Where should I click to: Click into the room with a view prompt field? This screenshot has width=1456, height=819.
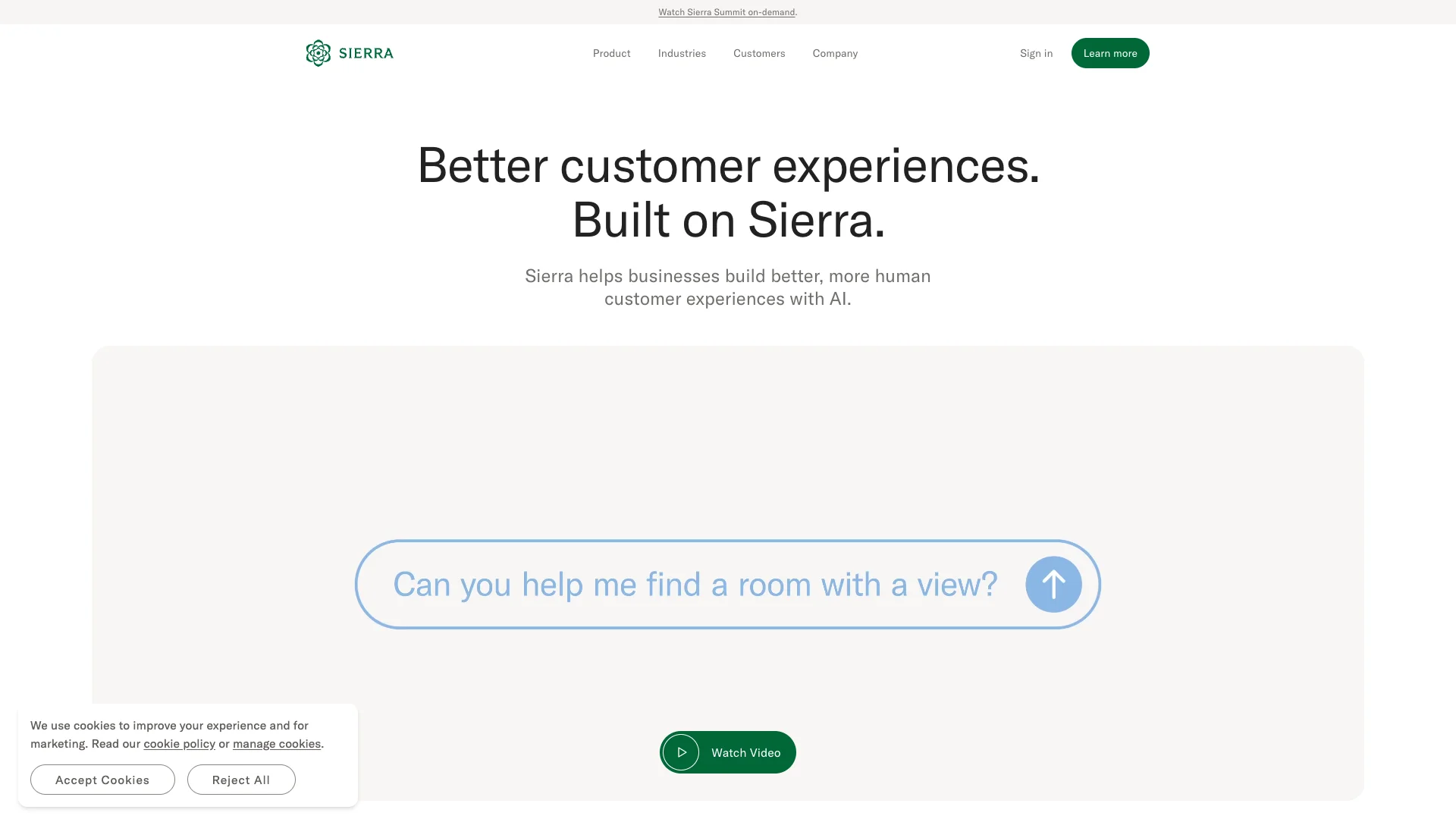point(727,585)
